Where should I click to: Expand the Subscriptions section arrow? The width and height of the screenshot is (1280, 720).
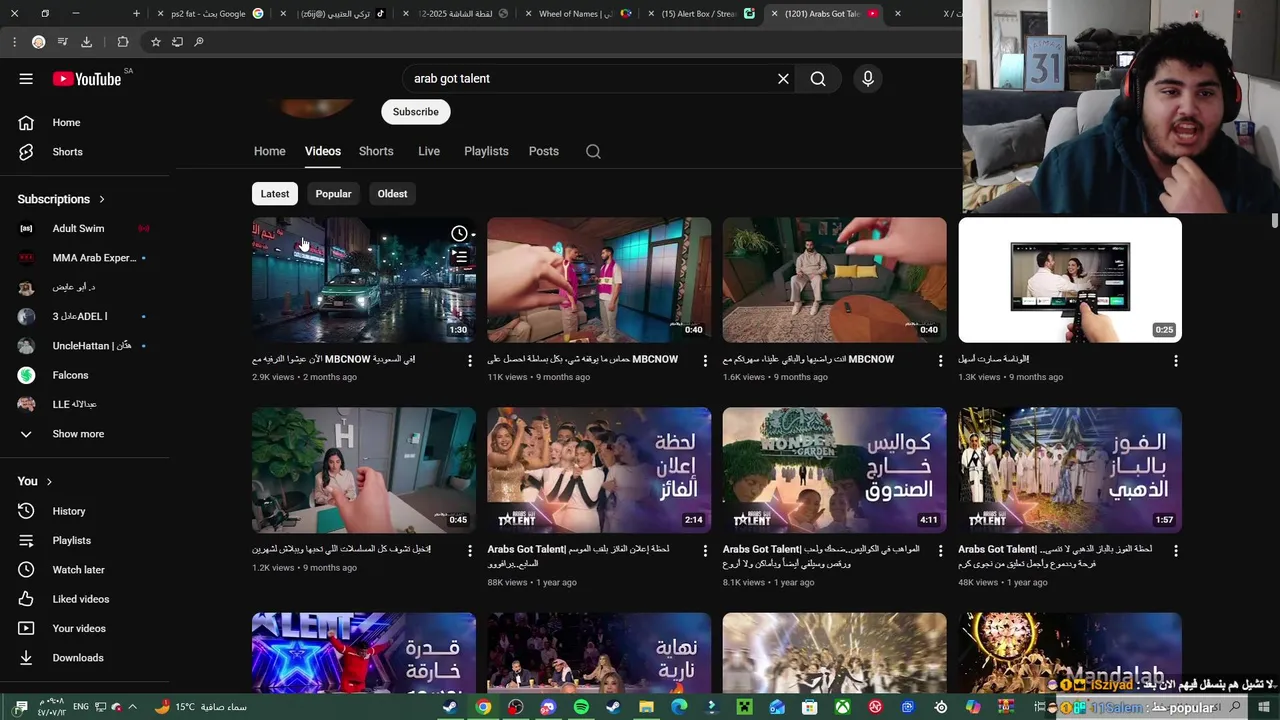pyautogui.click(x=102, y=199)
